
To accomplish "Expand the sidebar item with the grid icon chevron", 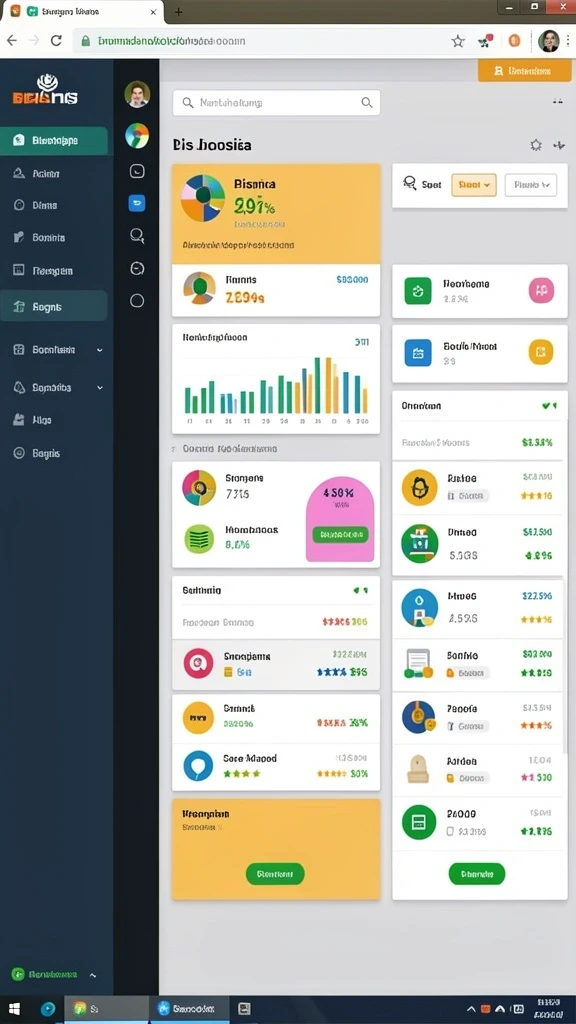I will click(x=100, y=350).
